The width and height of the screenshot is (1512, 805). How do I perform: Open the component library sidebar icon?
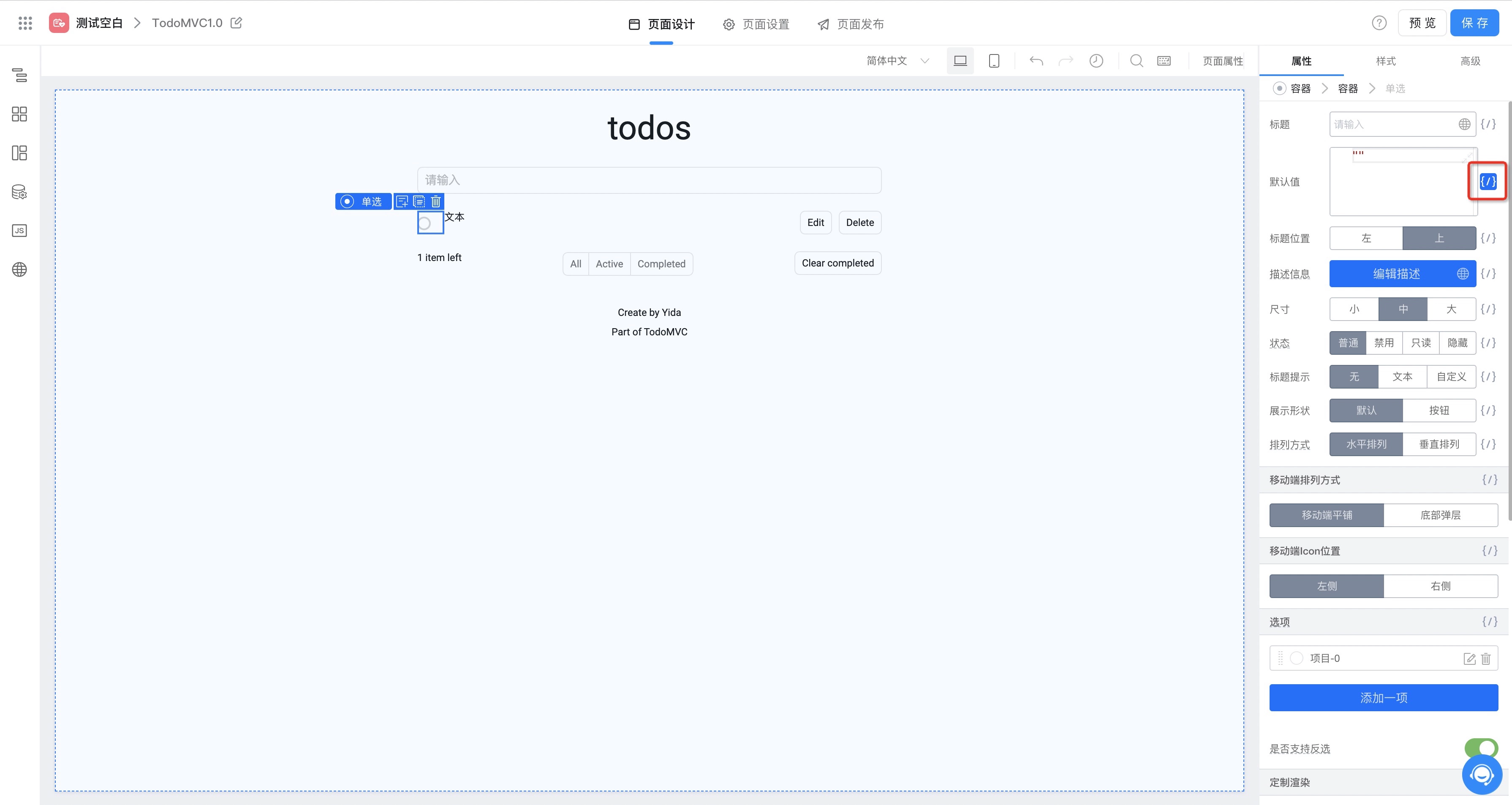click(19, 114)
